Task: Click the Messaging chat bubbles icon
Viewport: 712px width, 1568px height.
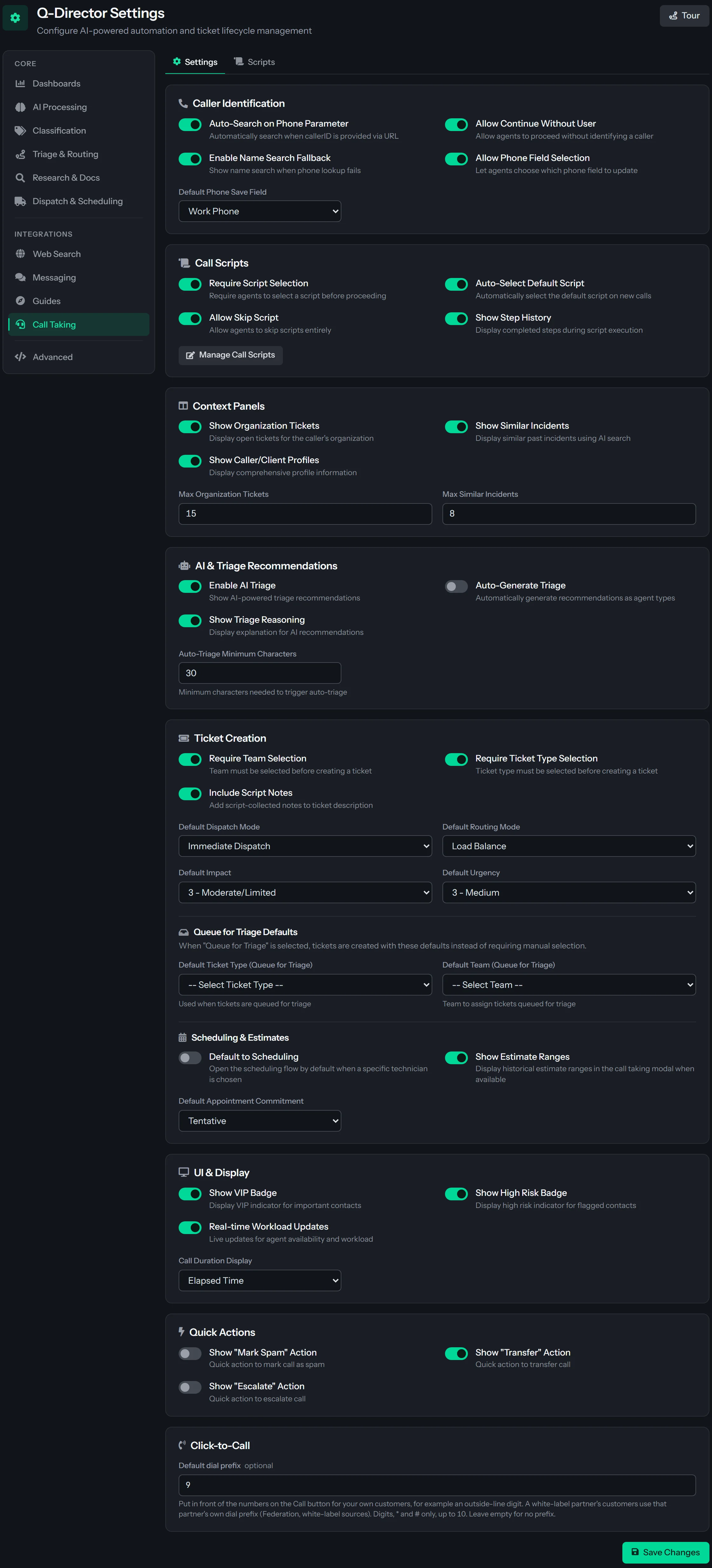Action: coord(20,278)
